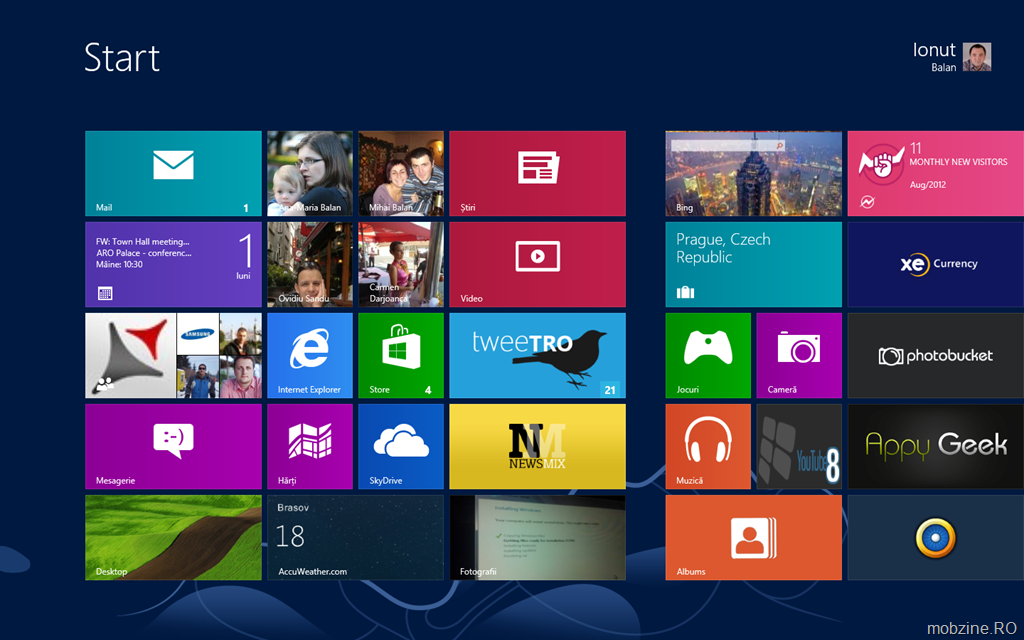The image size is (1024, 640).
Task: Launch the Appy Geek tile
Action: pos(936,447)
